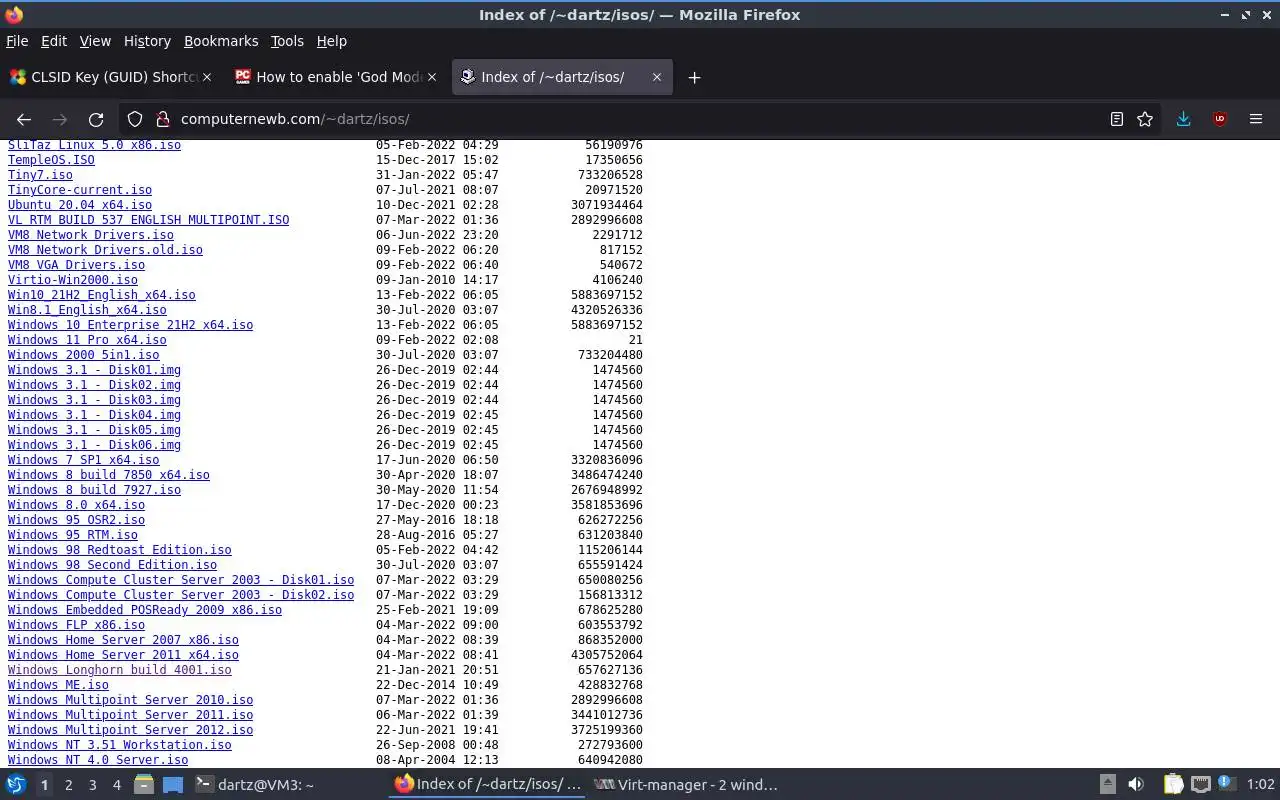This screenshot has height=800, width=1280.
Task: Show site security lock information
Action: pos(162,119)
